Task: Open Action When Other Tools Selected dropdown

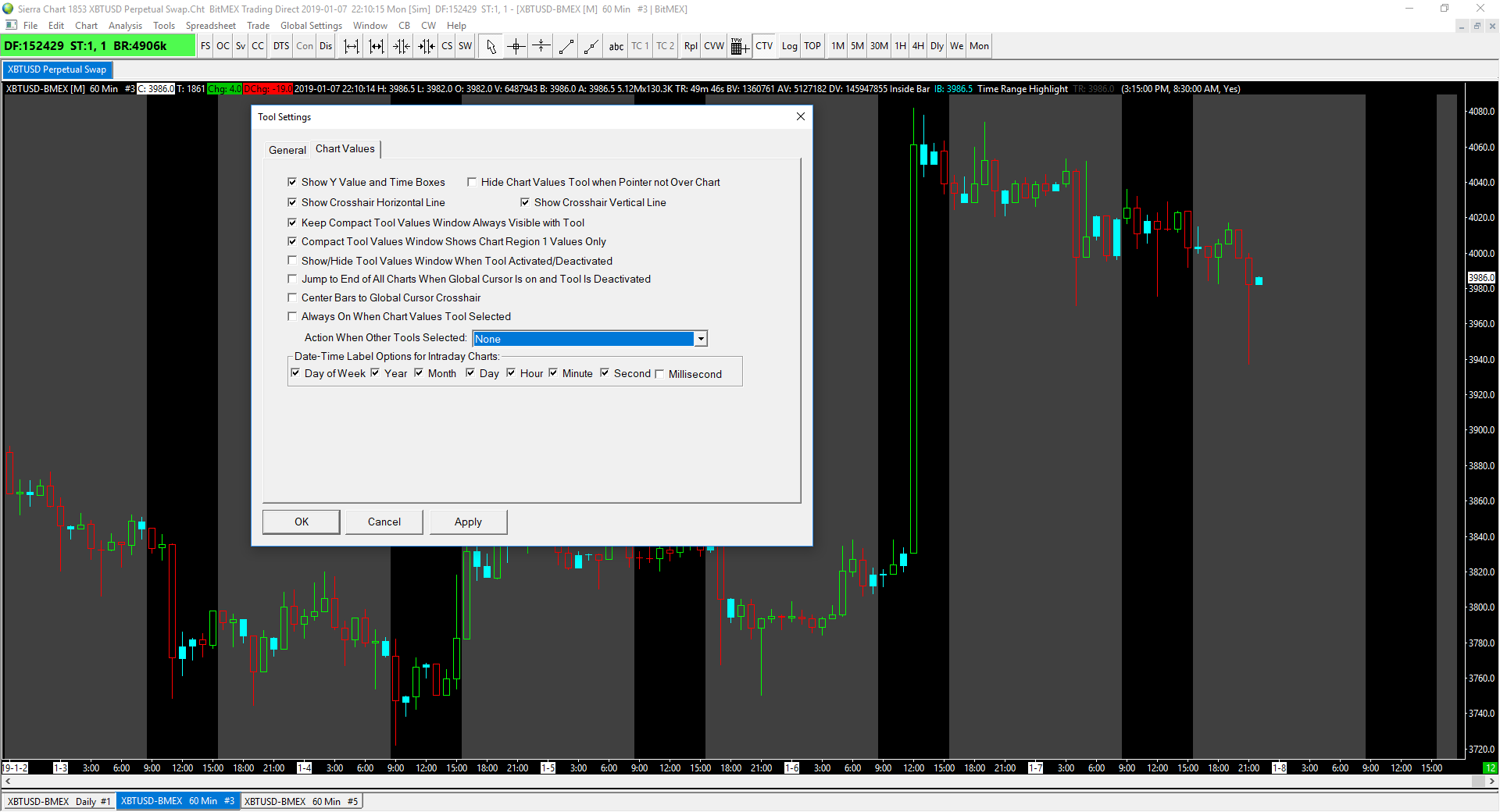Action: pyautogui.click(x=701, y=339)
